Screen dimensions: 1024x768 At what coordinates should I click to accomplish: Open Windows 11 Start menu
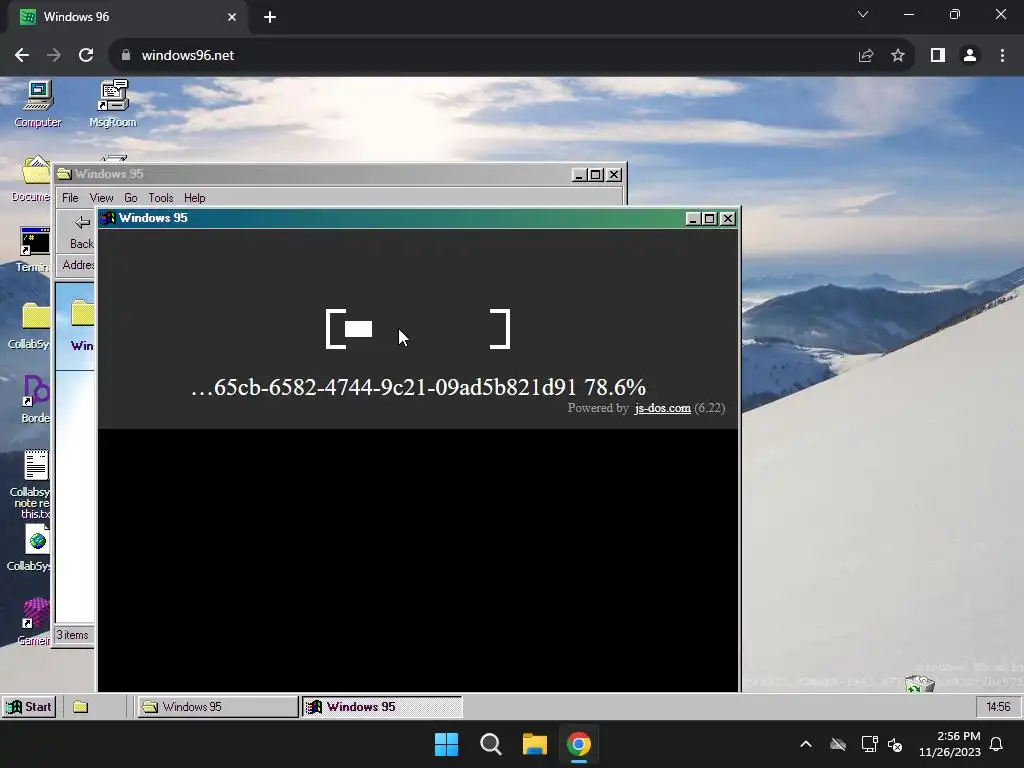(x=447, y=744)
